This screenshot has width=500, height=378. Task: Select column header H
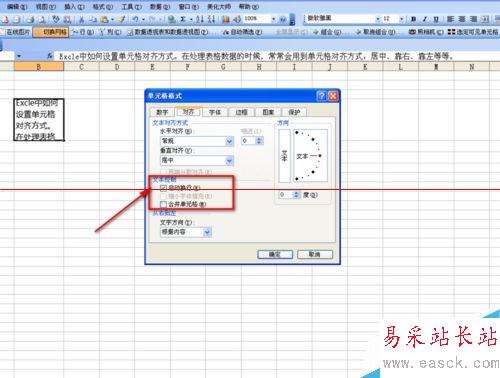coord(259,67)
